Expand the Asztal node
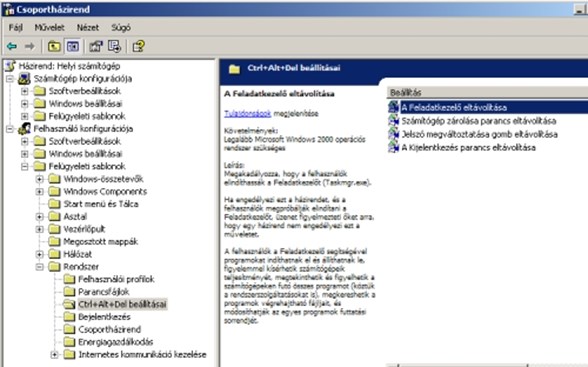Viewport: 588px width, 367px height. [x=39, y=217]
